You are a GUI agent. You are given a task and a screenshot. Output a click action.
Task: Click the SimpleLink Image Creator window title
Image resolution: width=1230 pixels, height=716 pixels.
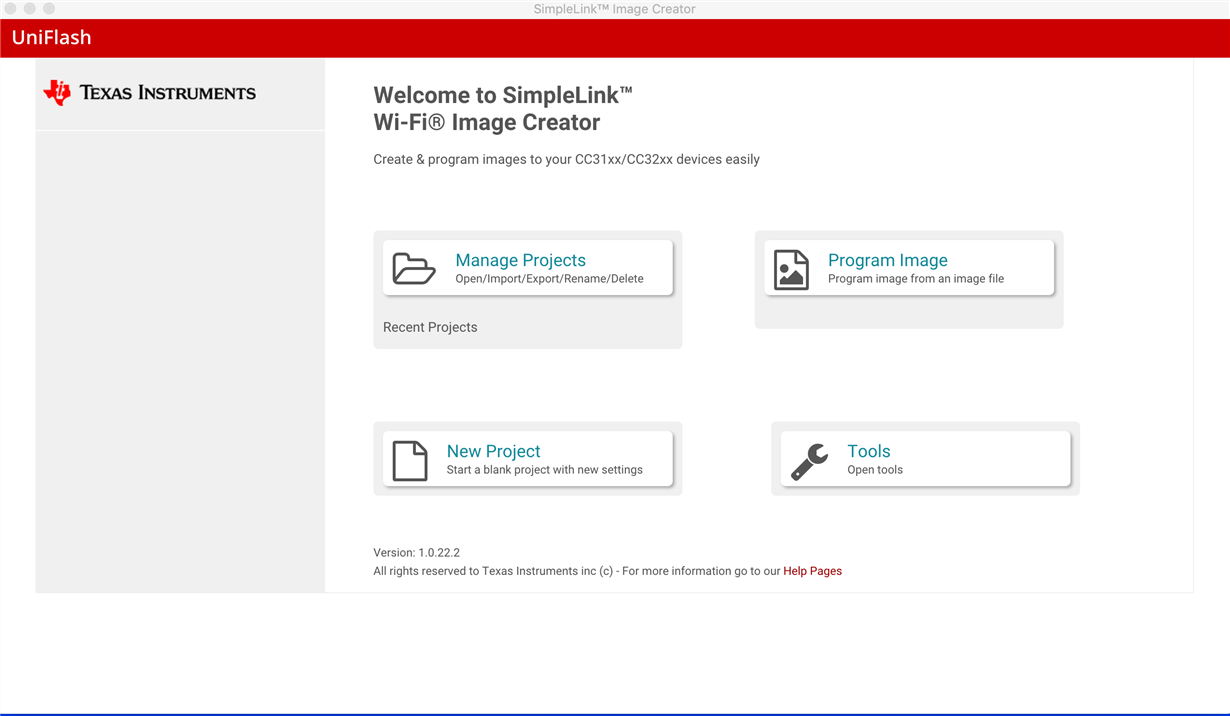(614, 9)
